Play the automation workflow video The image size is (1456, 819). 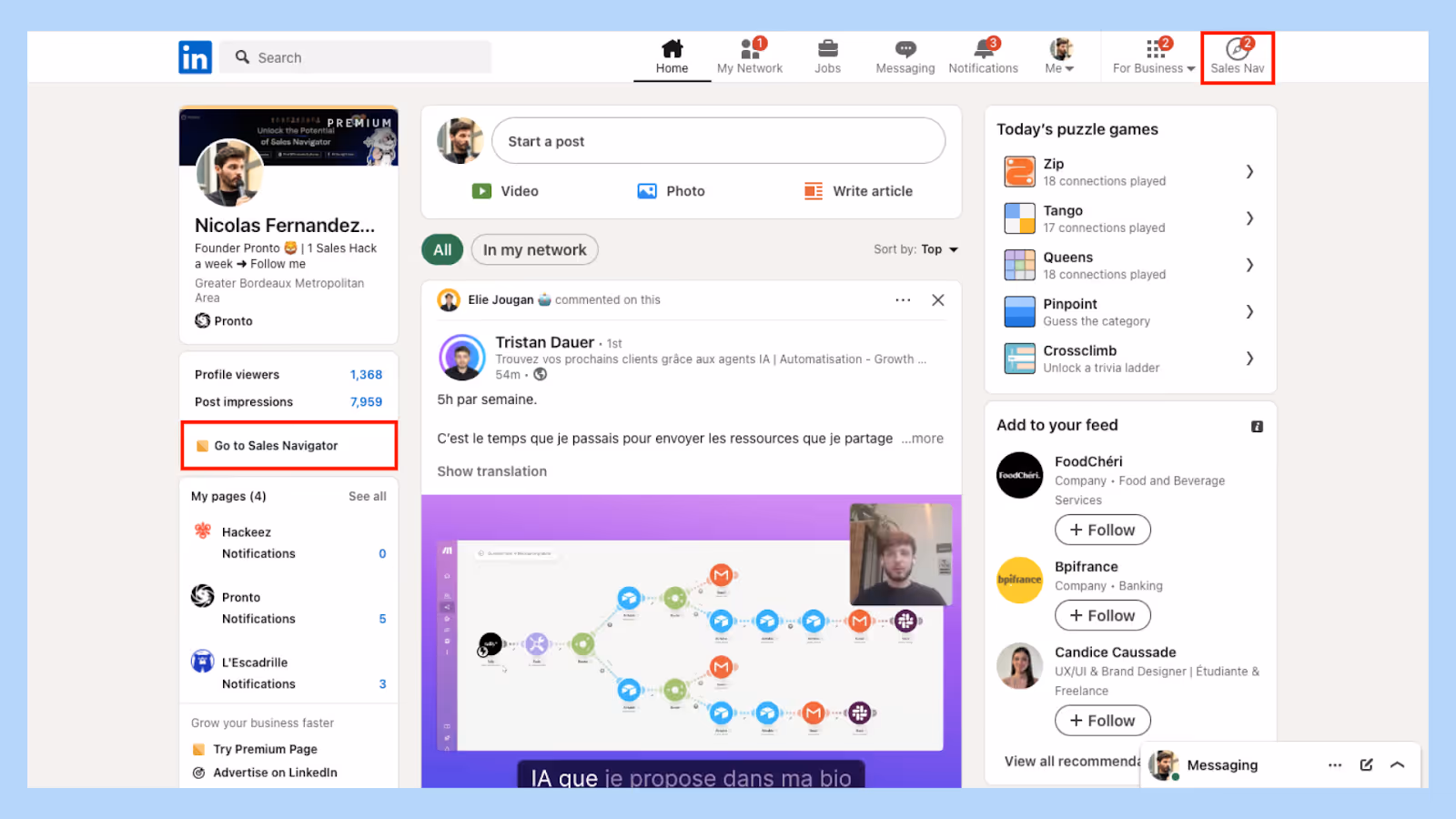(x=691, y=642)
